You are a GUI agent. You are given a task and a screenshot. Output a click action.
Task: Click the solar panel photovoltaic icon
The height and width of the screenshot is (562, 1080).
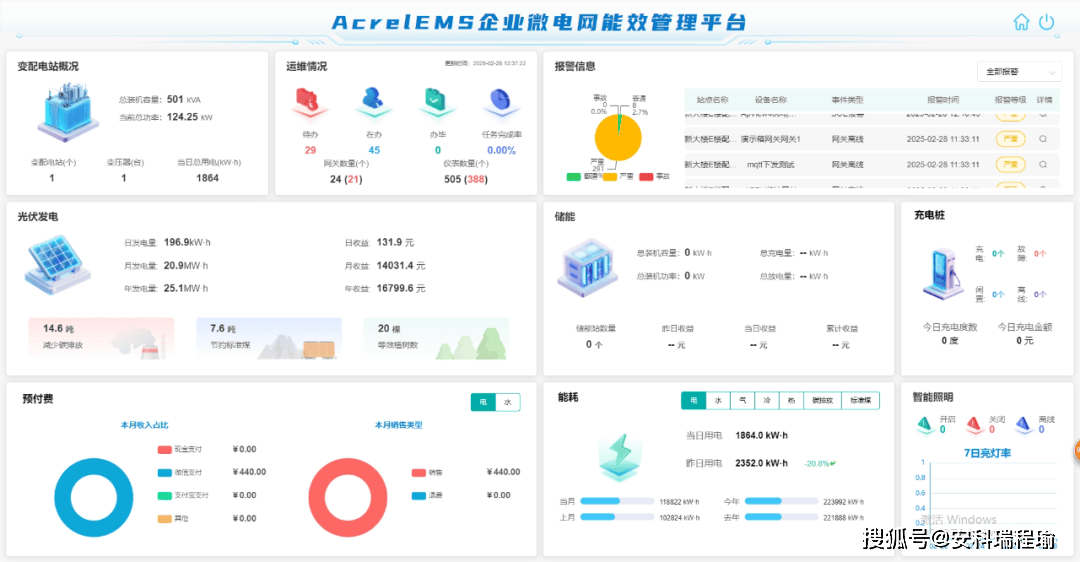tap(58, 265)
